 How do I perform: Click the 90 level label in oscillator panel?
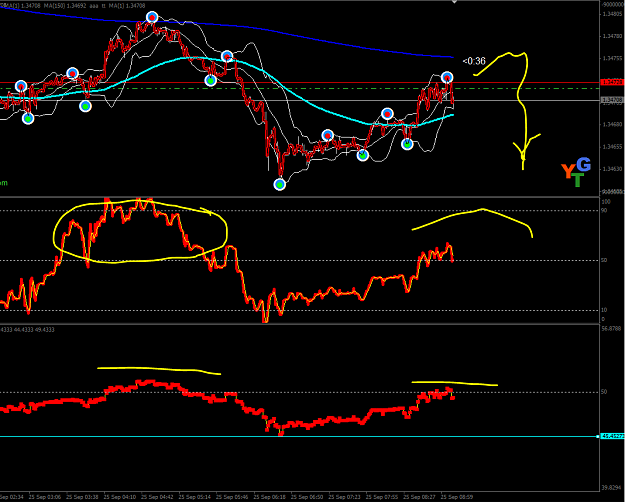pyautogui.click(x=605, y=210)
